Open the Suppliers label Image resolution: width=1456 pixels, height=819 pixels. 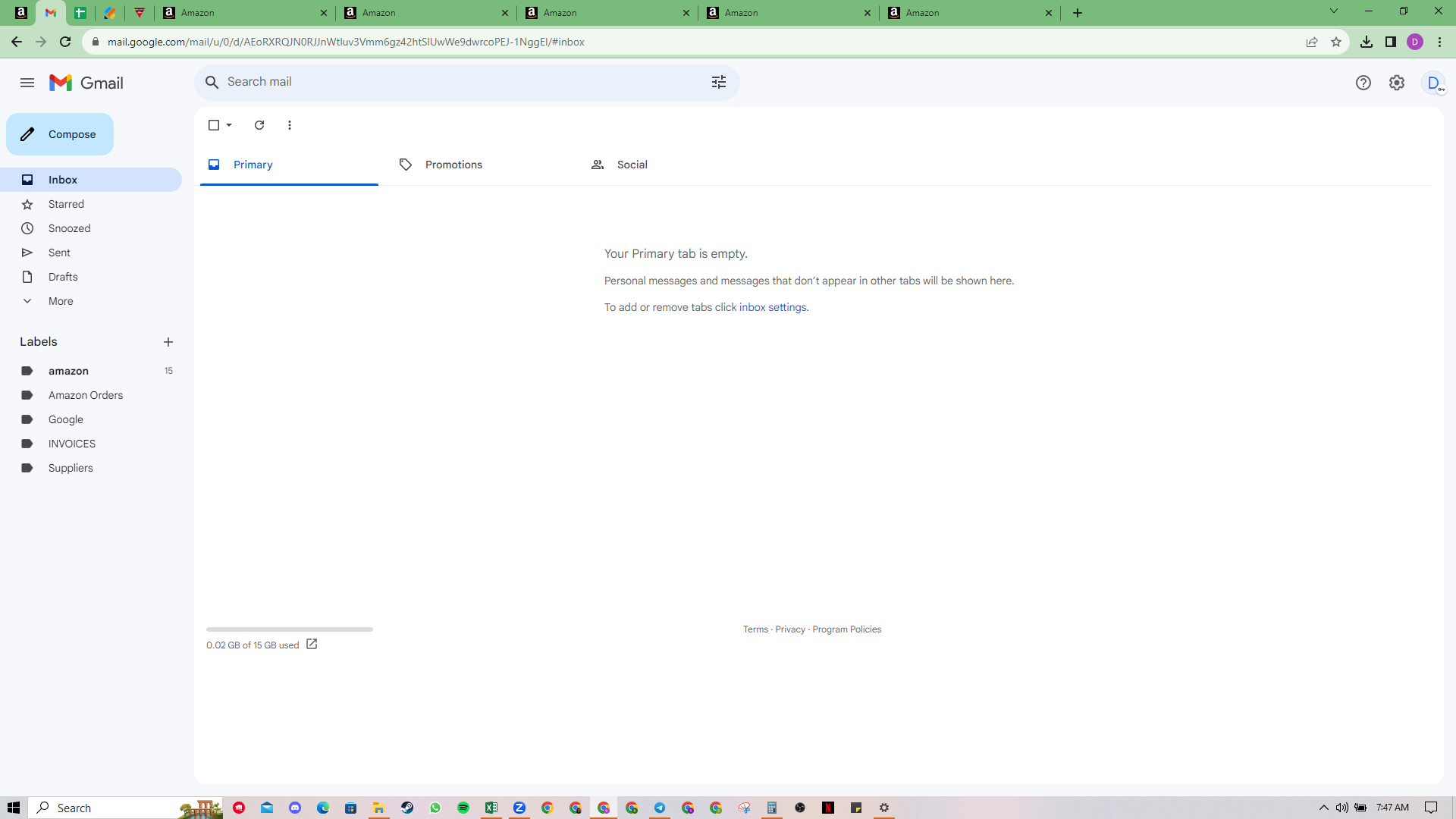click(91, 468)
